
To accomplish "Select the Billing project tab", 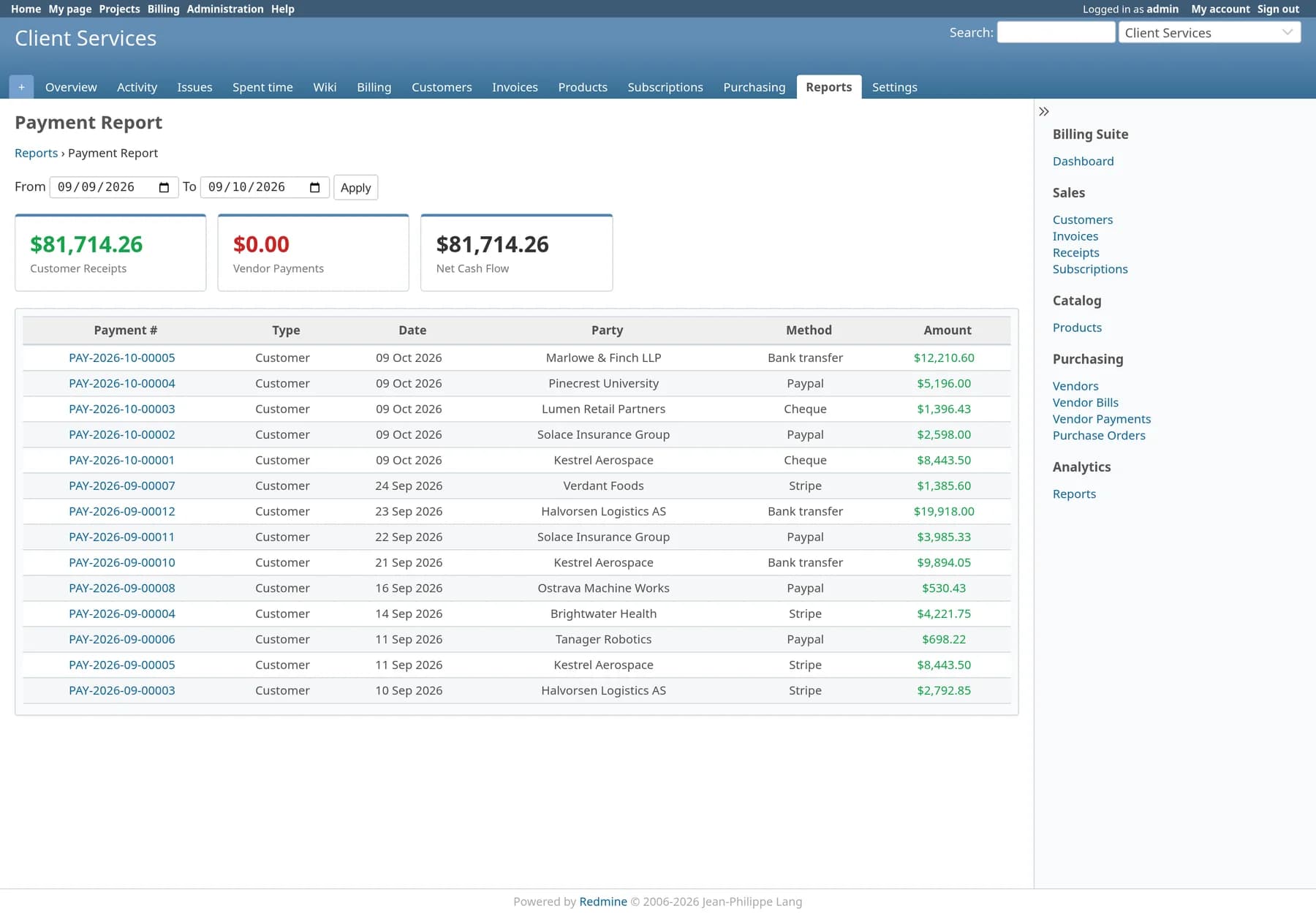I will (x=374, y=87).
